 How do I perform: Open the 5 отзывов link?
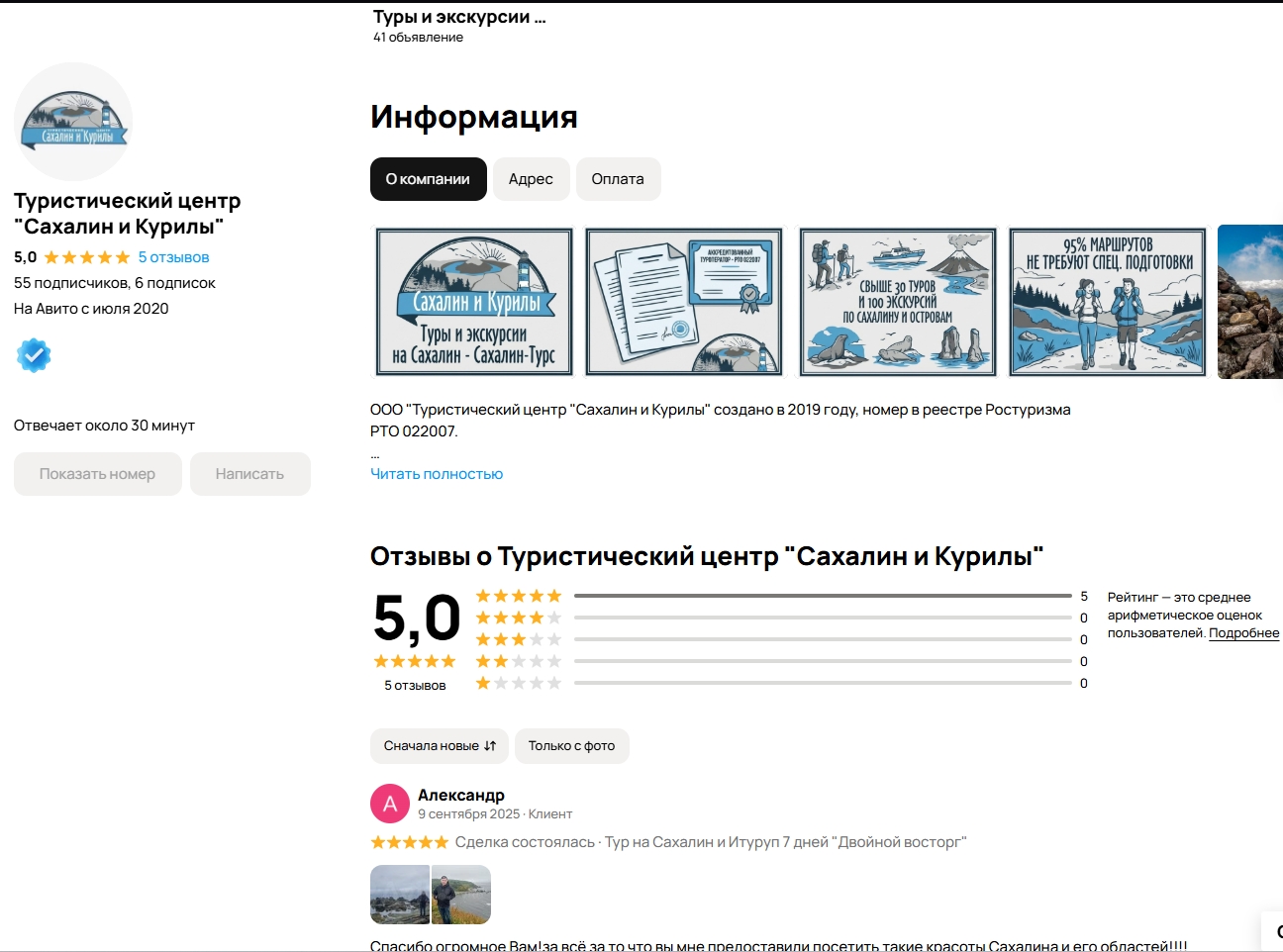click(x=173, y=257)
